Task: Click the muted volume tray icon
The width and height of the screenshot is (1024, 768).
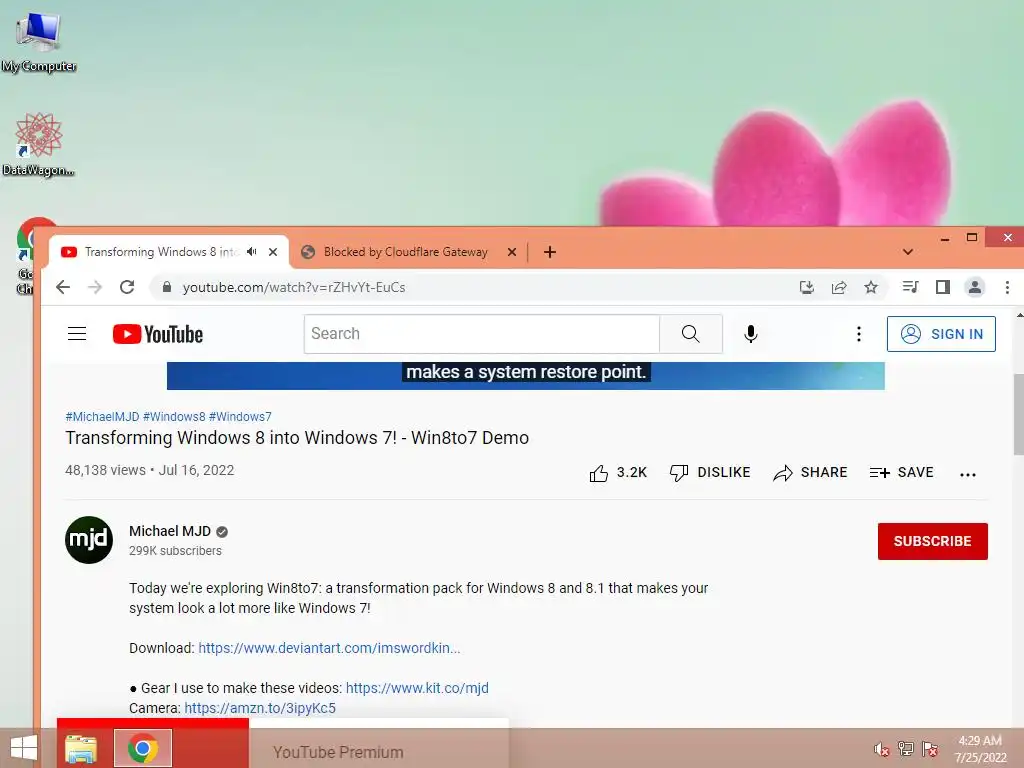Action: [x=882, y=749]
